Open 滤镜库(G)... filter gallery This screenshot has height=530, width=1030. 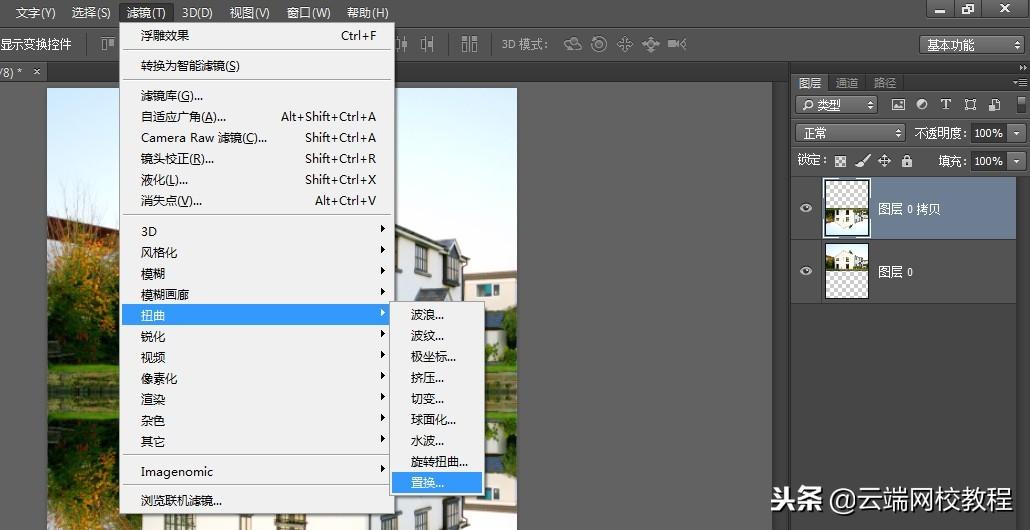tap(257, 96)
